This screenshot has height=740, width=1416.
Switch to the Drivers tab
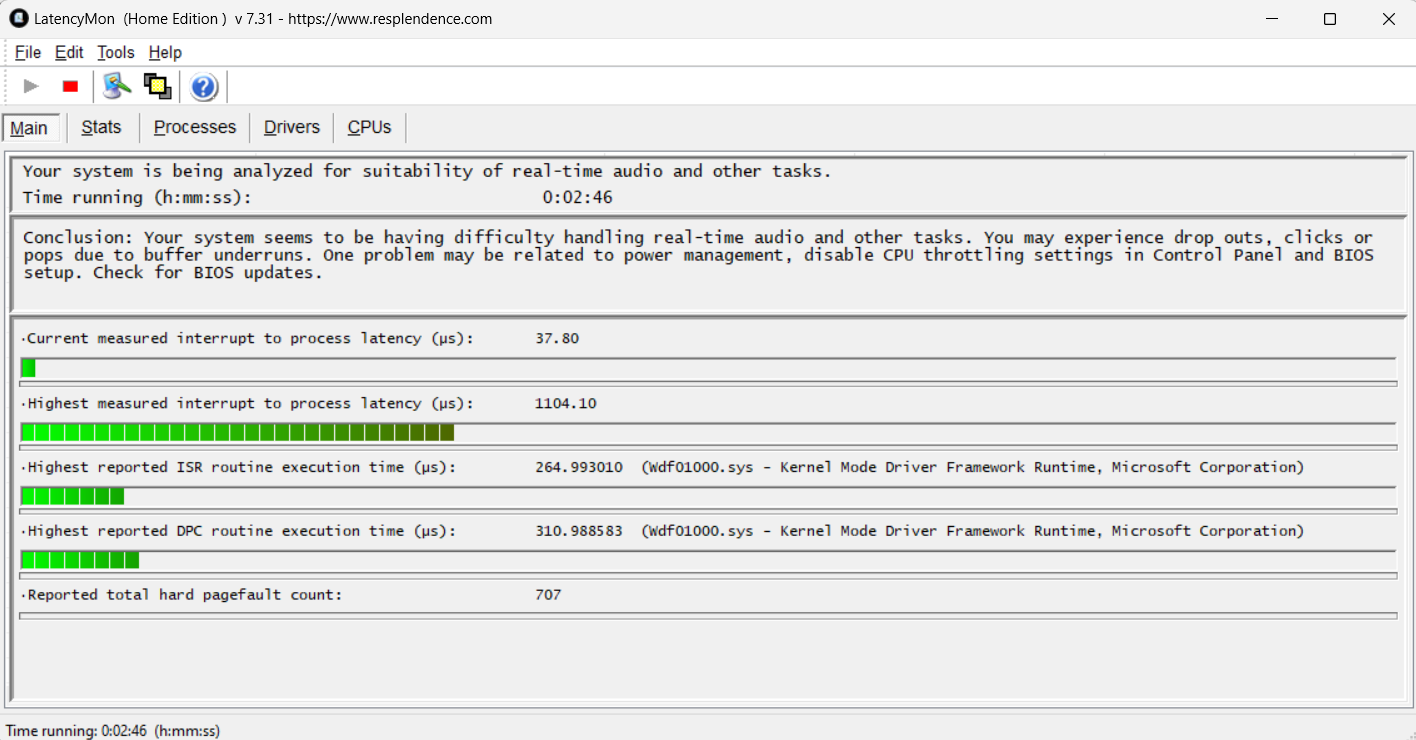click(x=292, y=128)
